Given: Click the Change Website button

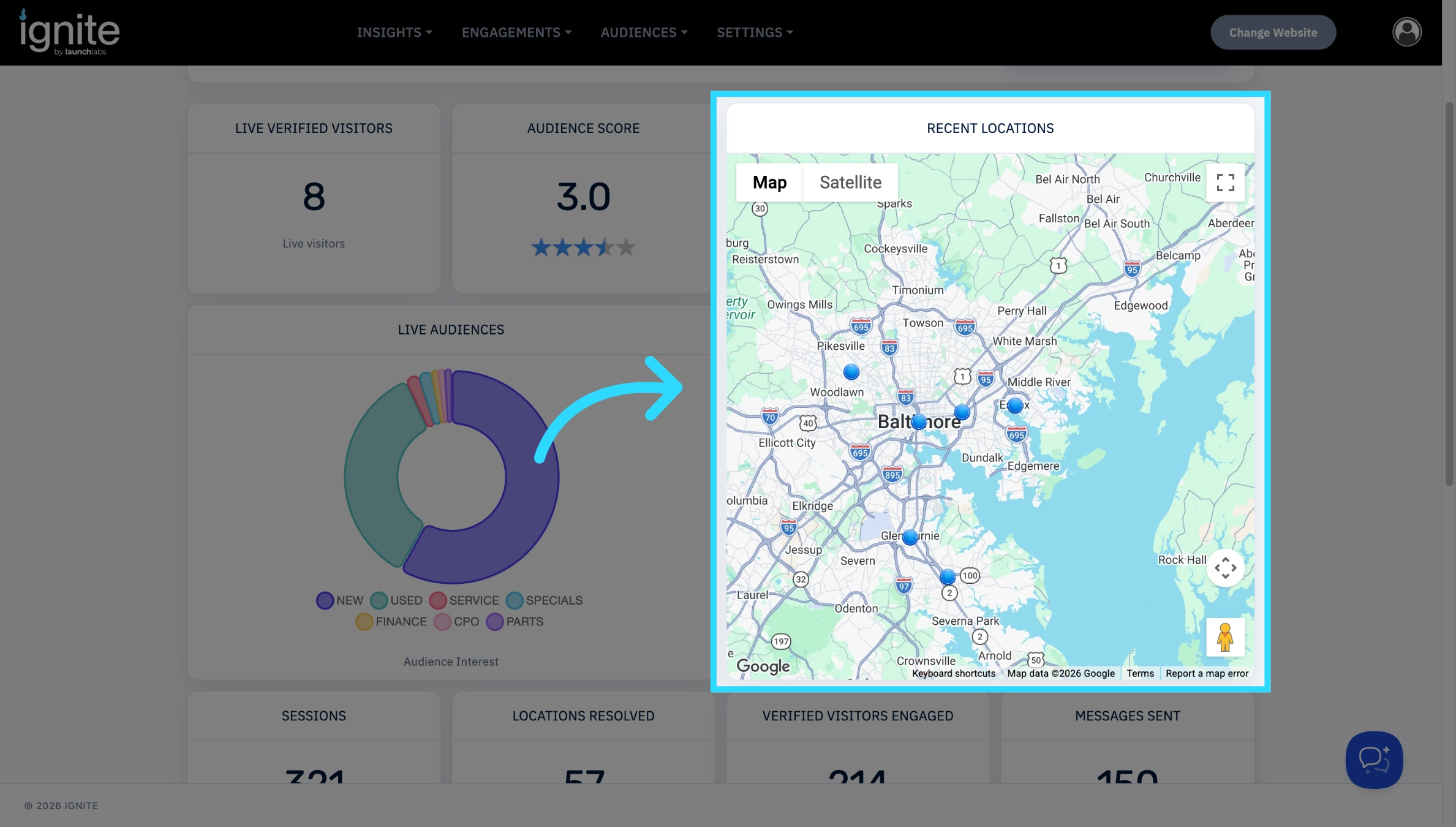Looking at the screenshot, I should [1273, 32].
